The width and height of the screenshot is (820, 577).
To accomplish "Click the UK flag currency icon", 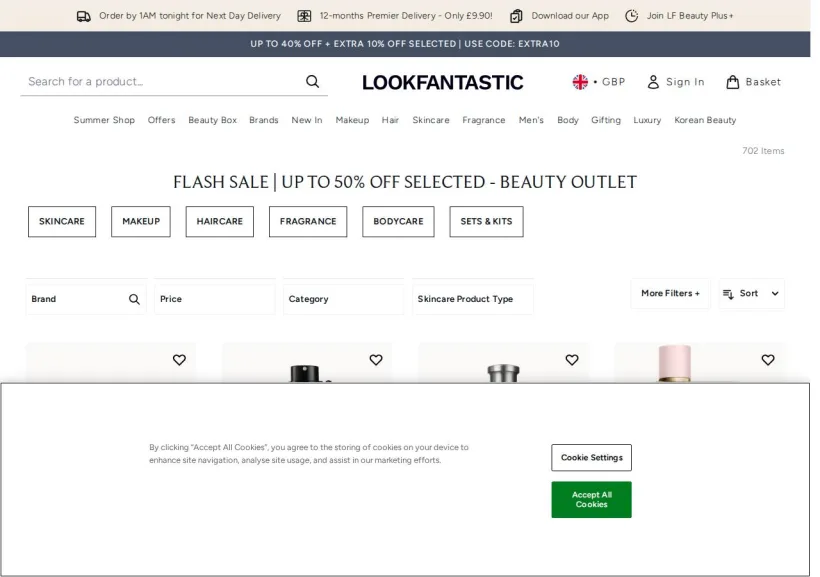I will 580,82.
